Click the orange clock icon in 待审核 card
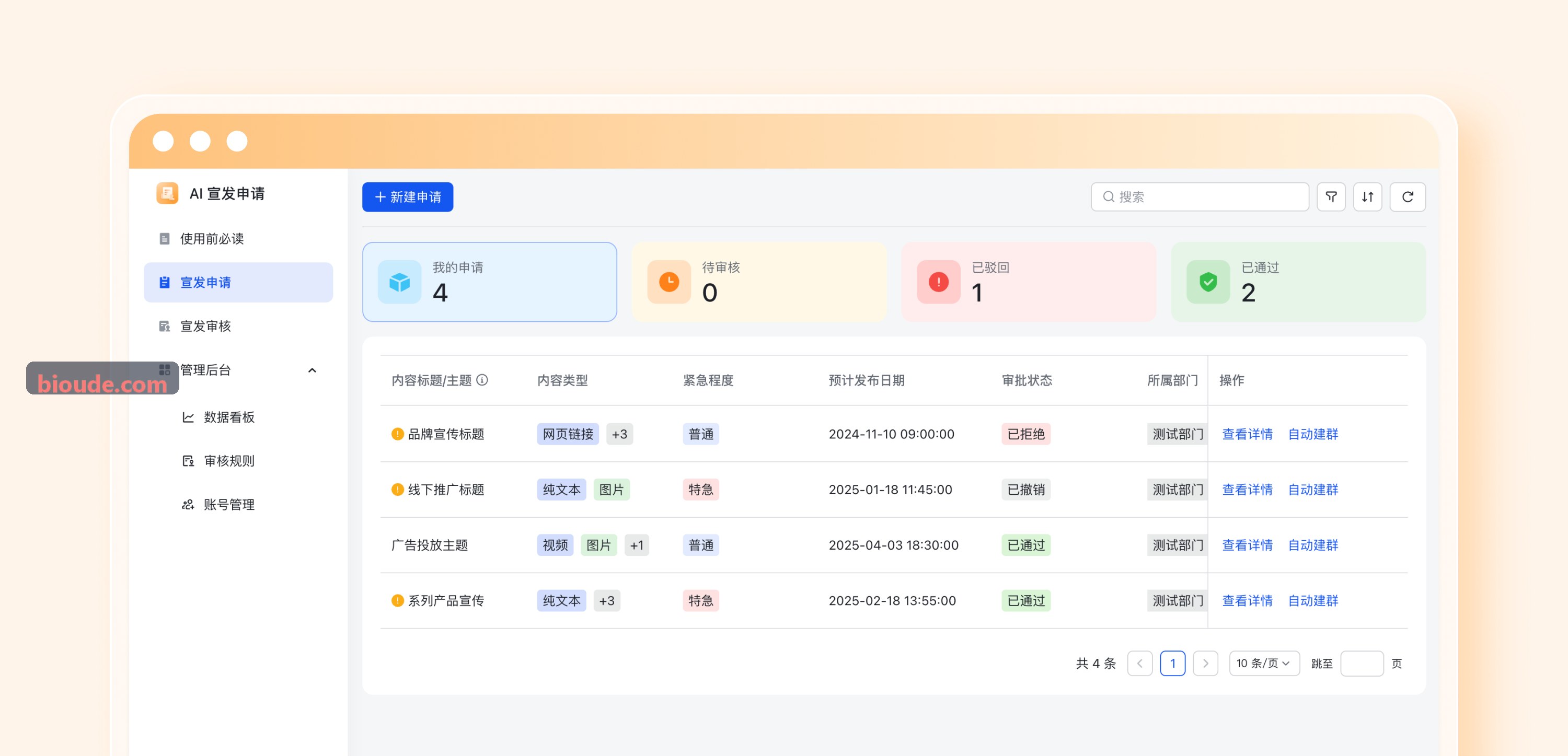 click(x=669, y=282)
